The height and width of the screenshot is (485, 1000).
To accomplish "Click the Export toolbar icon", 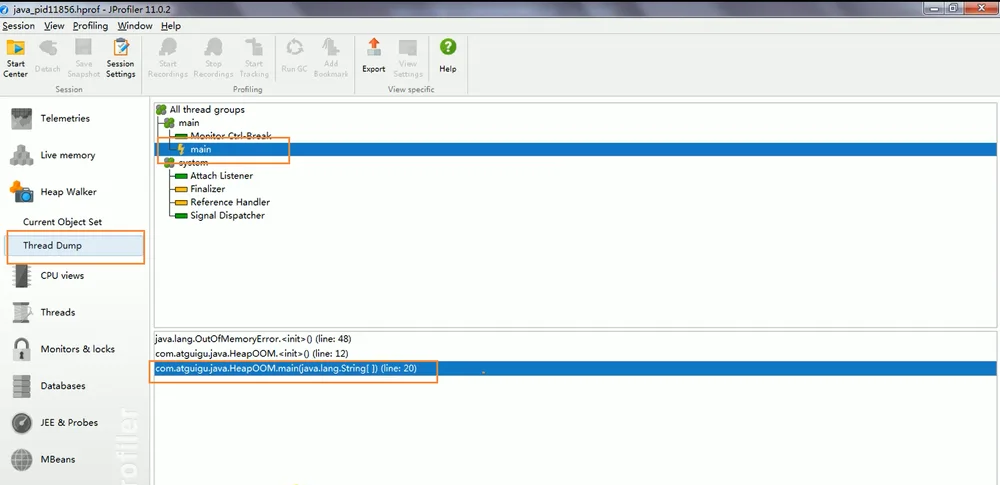I will (x=374, y=56).
